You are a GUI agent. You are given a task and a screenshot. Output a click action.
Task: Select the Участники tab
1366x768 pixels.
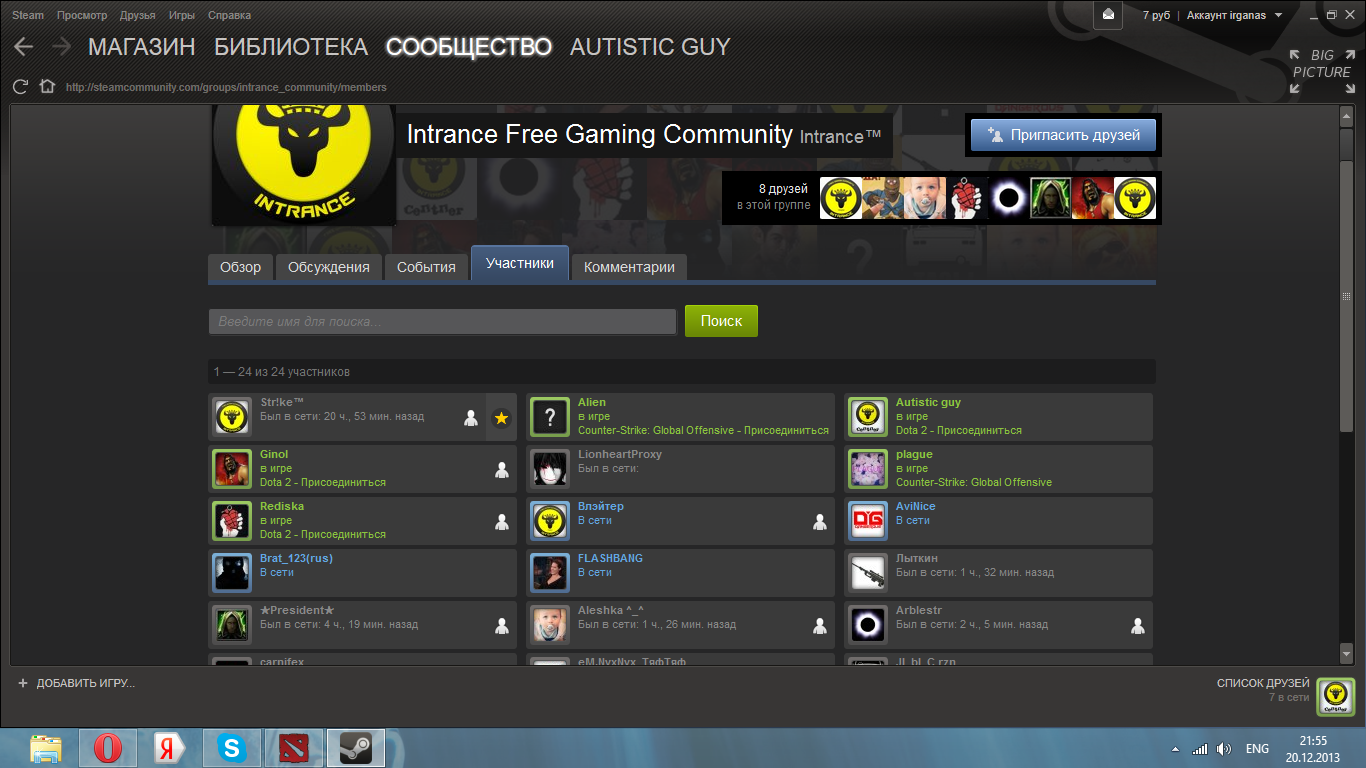click(520, 263)
